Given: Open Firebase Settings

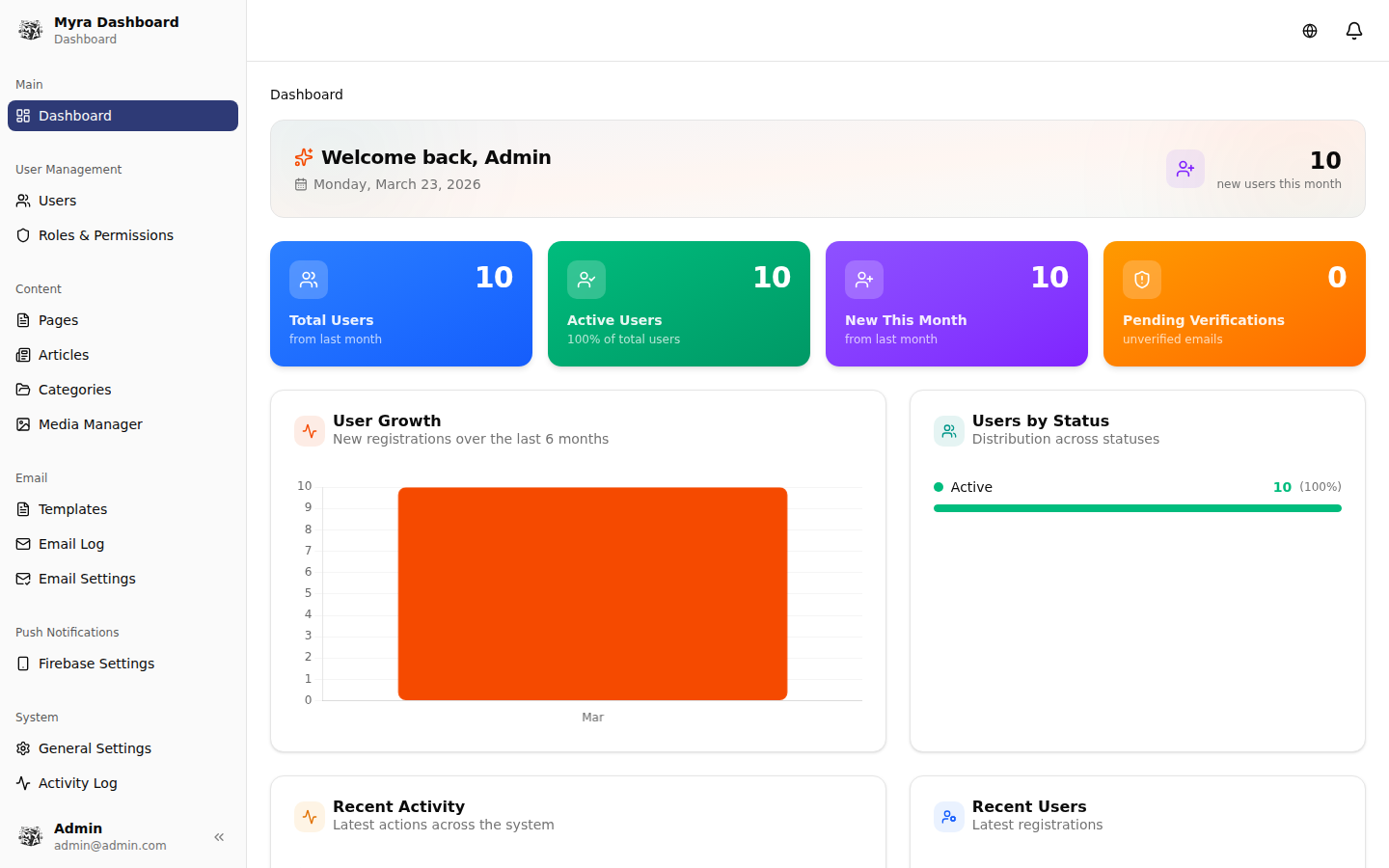Looking at the screenshot, I should click(123, 664).
